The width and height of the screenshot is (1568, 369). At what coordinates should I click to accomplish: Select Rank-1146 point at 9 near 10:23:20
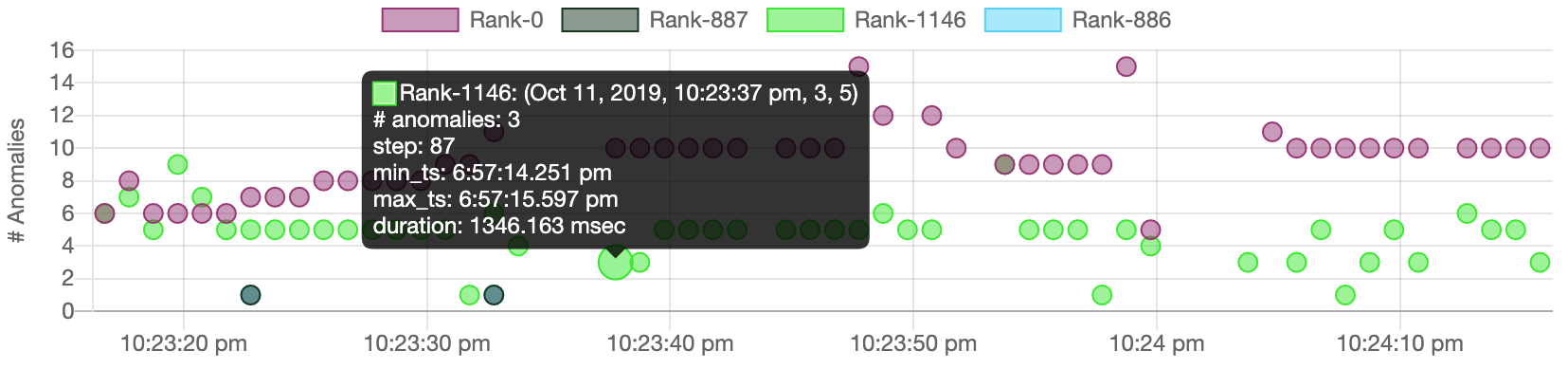click(x=177, y=164)
